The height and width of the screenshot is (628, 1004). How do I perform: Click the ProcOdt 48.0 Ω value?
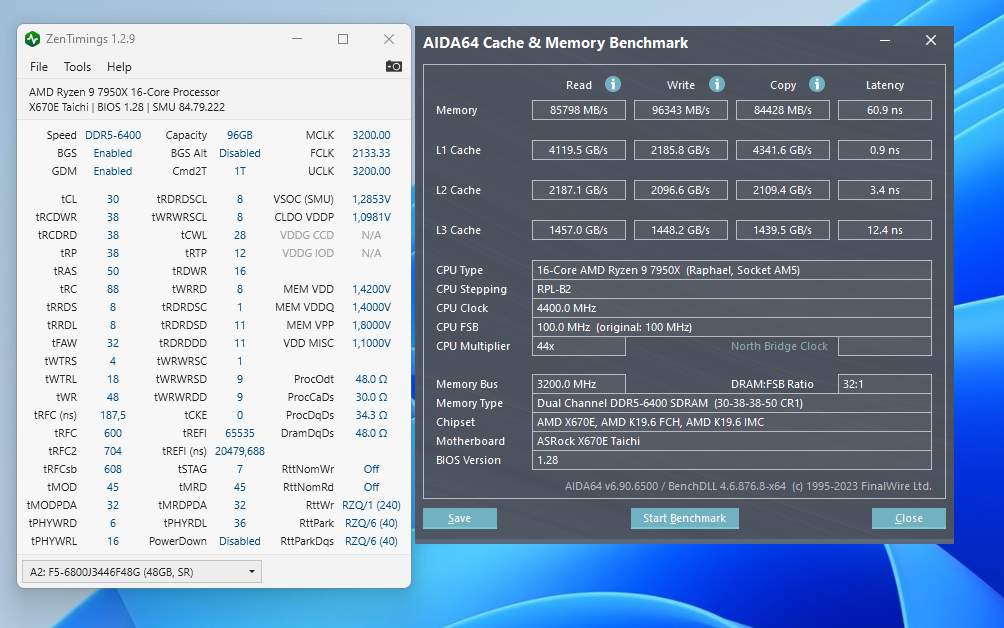click(x=371, y=379)
